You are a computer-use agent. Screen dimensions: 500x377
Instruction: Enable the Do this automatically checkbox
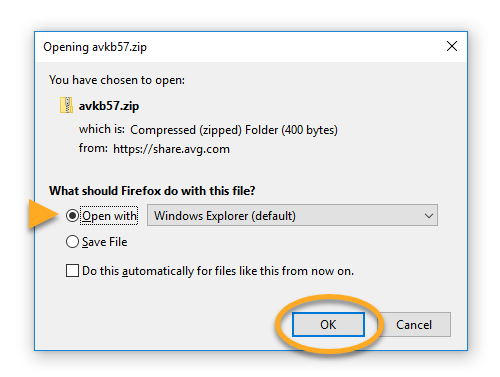pyautogui.click(x=72, y=271)
